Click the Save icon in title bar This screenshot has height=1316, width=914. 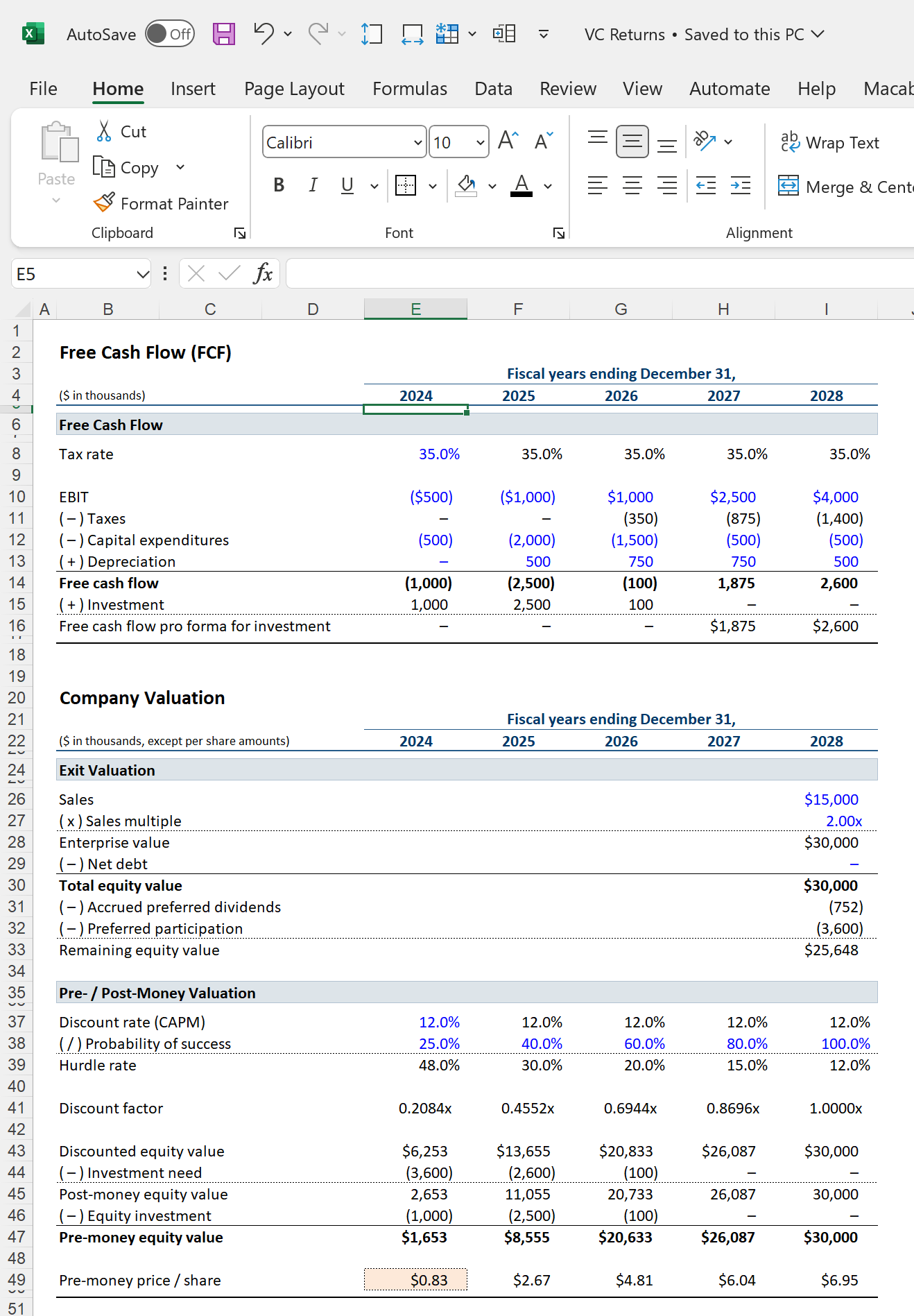pos(223,34)
